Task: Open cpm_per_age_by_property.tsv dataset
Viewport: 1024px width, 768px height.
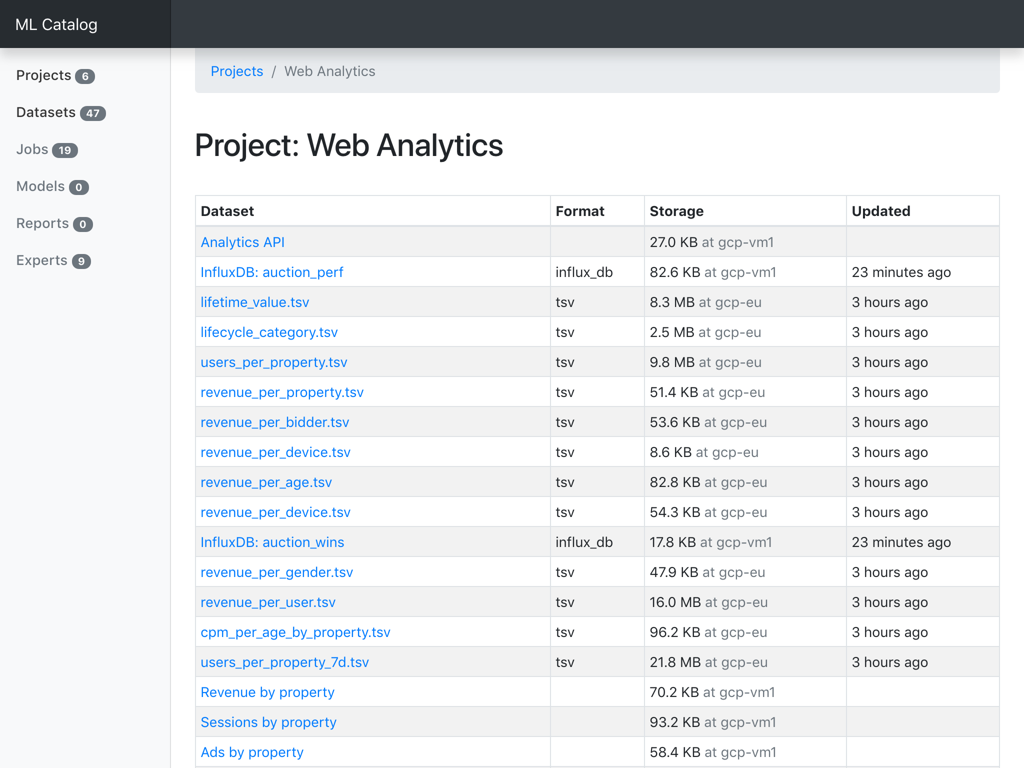Action: tap(295, 633)
